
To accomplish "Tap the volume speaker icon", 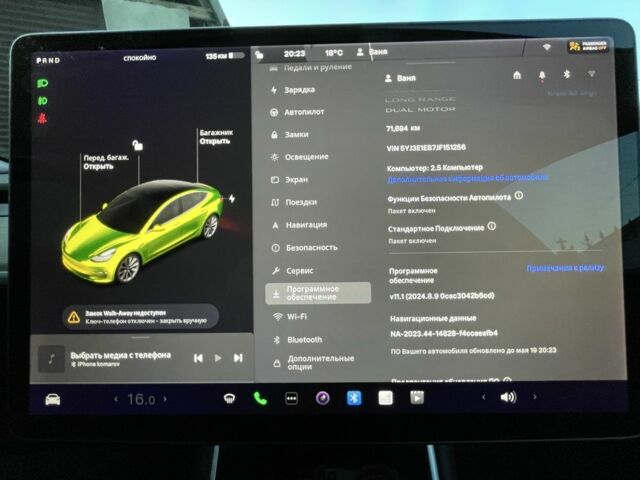I will pyautogui.click(x=508, y=397).
